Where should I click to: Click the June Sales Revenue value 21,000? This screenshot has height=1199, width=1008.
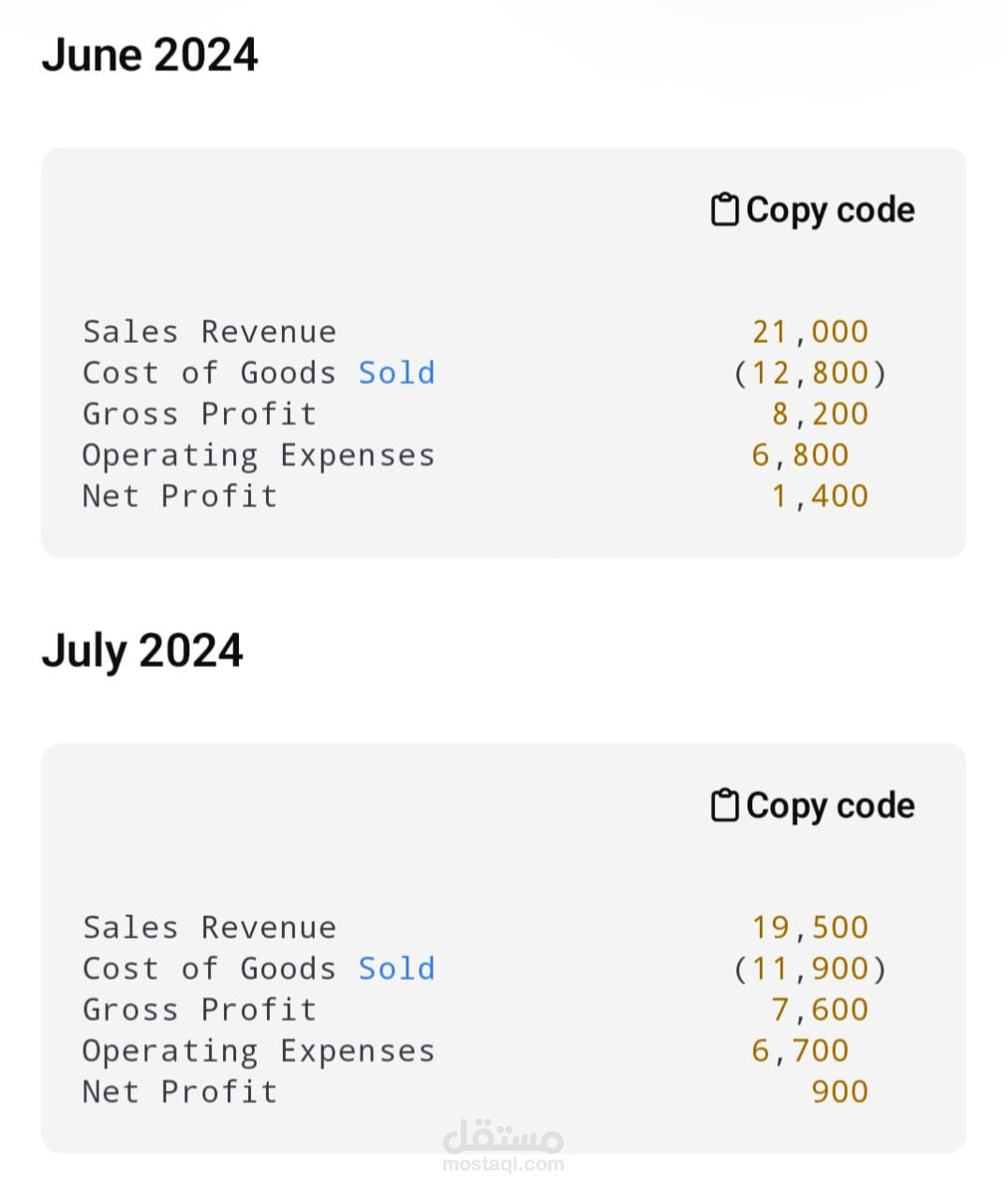tap(810, 332)
